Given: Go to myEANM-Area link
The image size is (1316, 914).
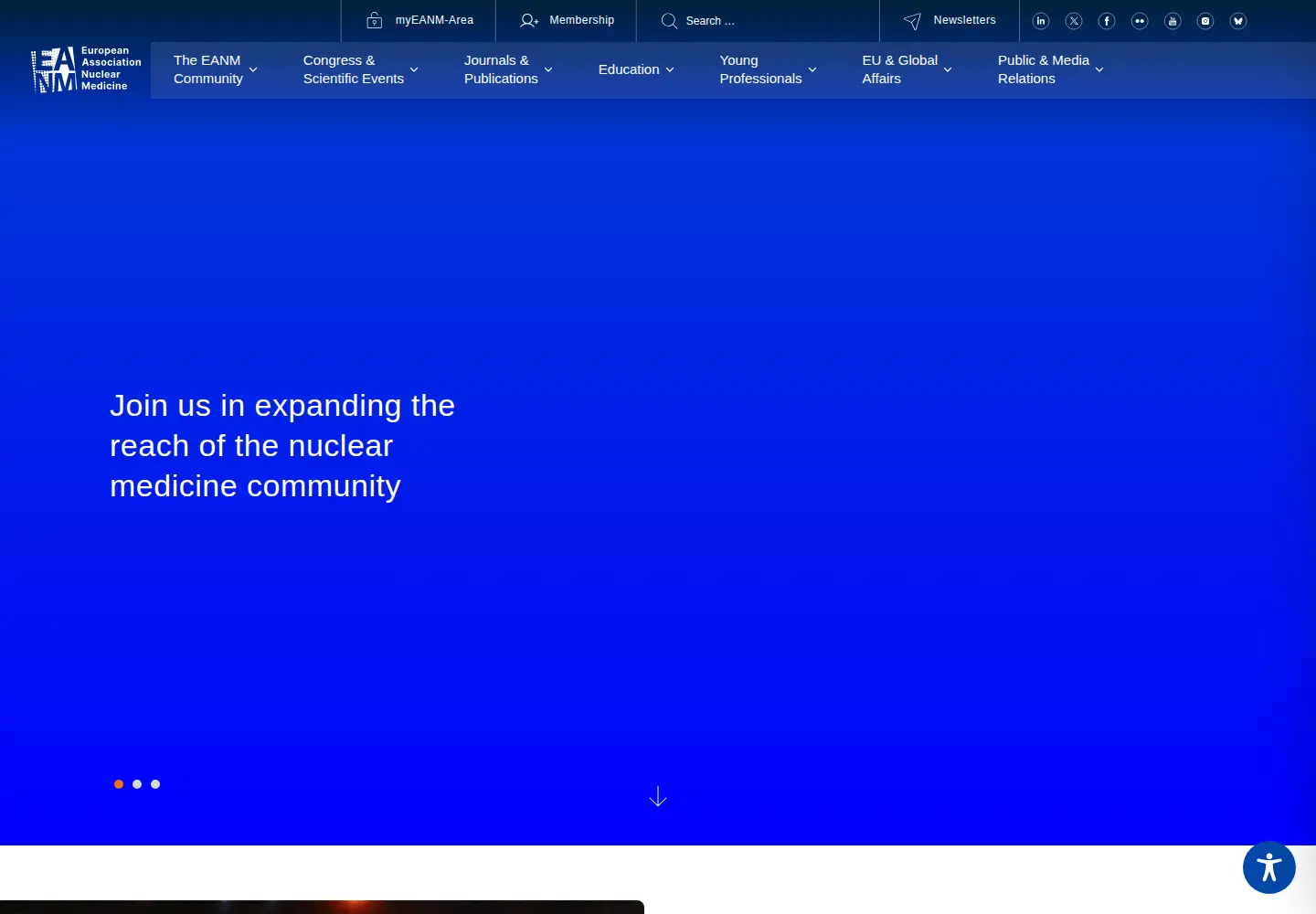Looking at the screenshot, I should pyautogui.click(x=434, y=20).
